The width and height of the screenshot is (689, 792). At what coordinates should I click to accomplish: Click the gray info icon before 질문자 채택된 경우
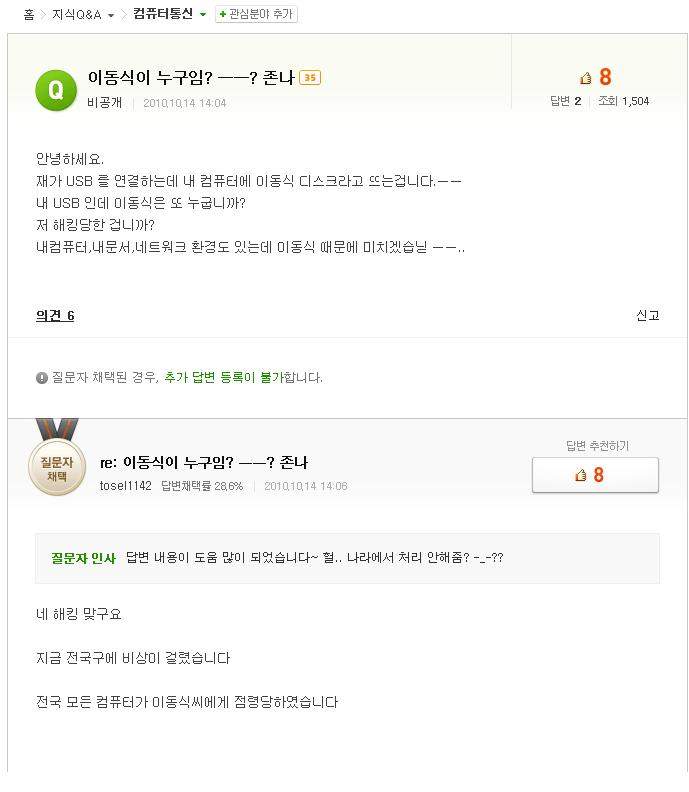click(x=42, y=378)
